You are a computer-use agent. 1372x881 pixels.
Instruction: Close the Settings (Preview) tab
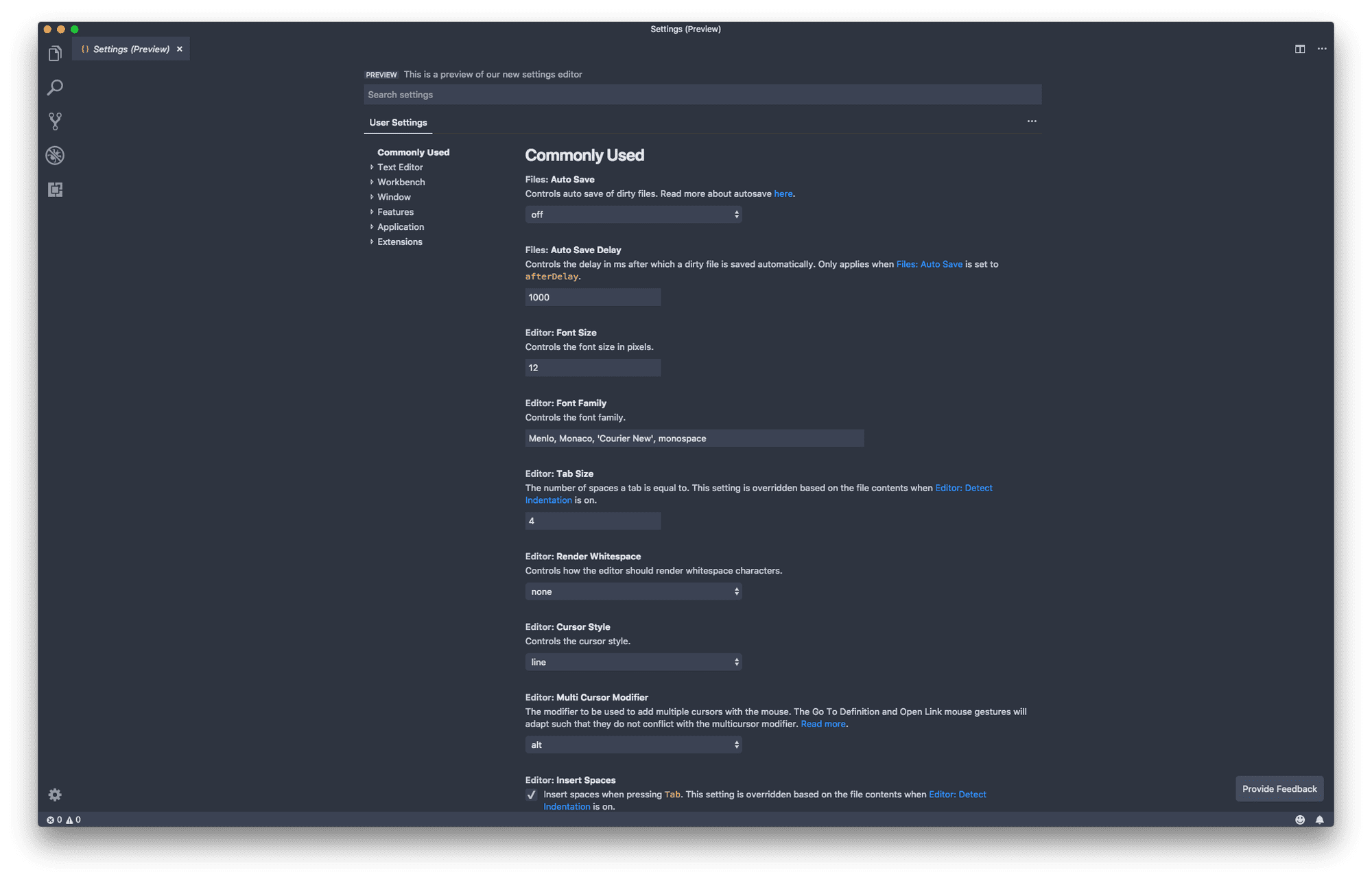pos(180,49)
